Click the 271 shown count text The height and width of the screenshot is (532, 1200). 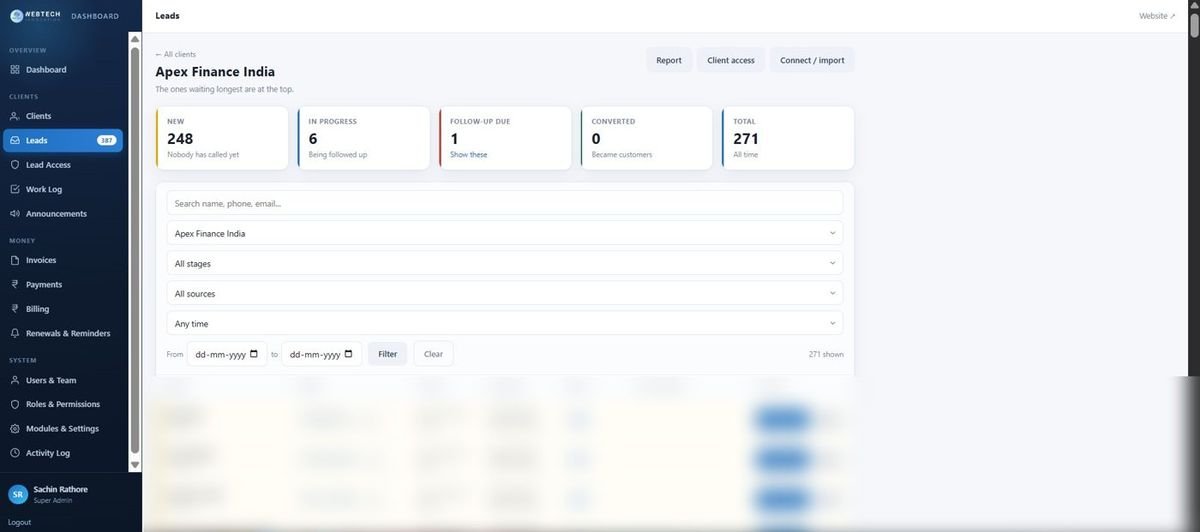[826, 354]
